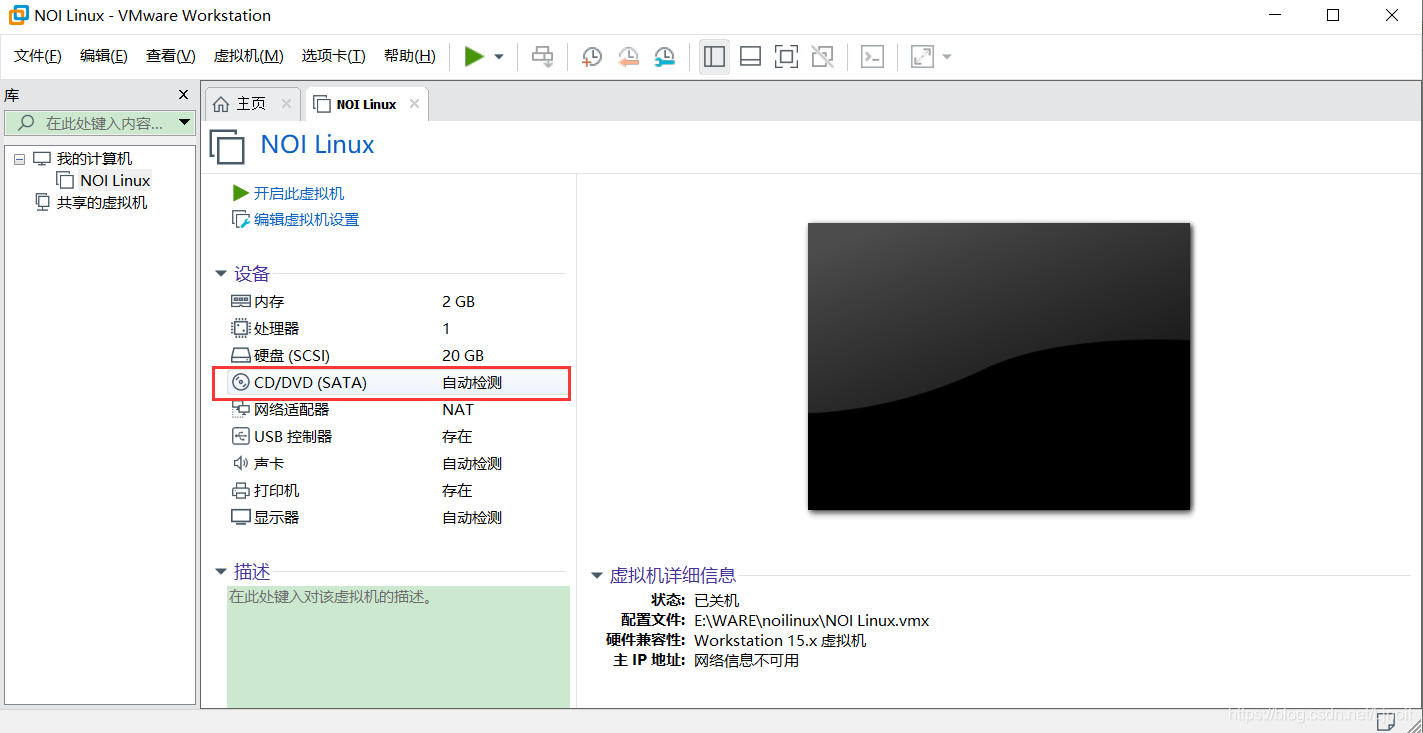Collapse the 设备 section

coord(221,274)
